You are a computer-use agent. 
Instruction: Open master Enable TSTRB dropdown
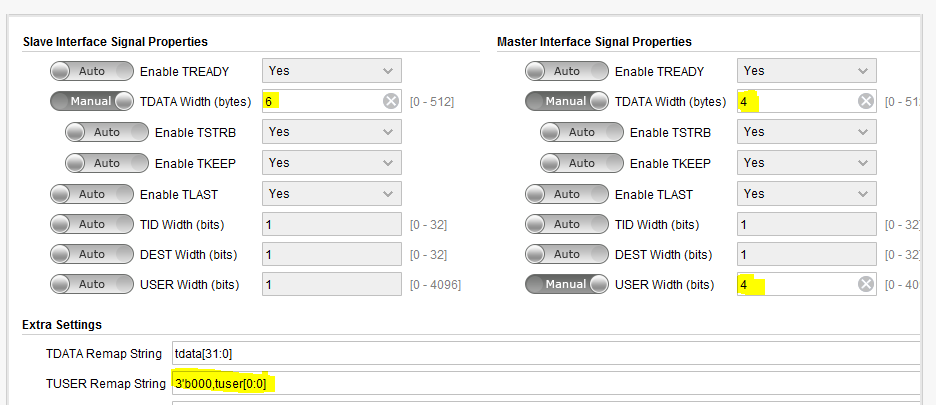(x=807, y=132)
